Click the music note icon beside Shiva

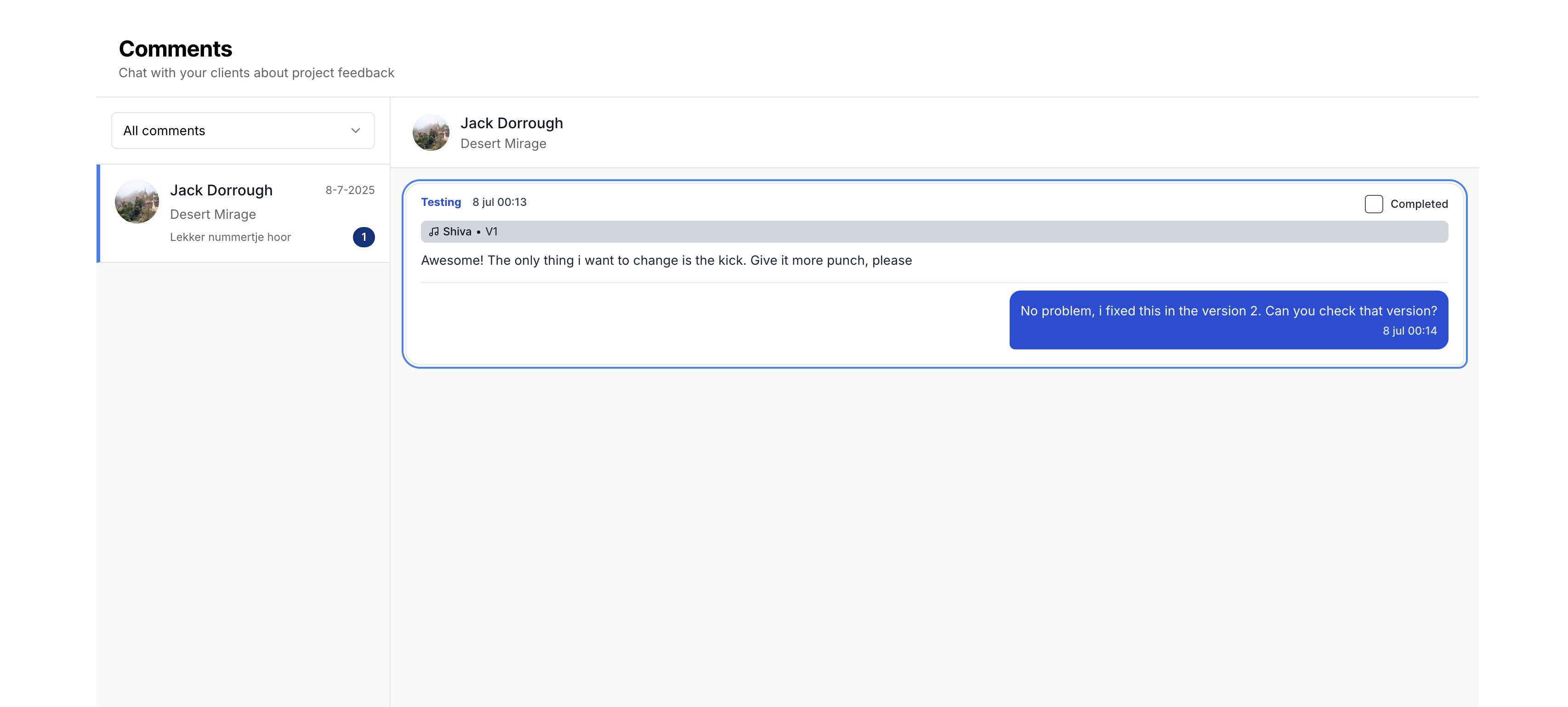433,231
